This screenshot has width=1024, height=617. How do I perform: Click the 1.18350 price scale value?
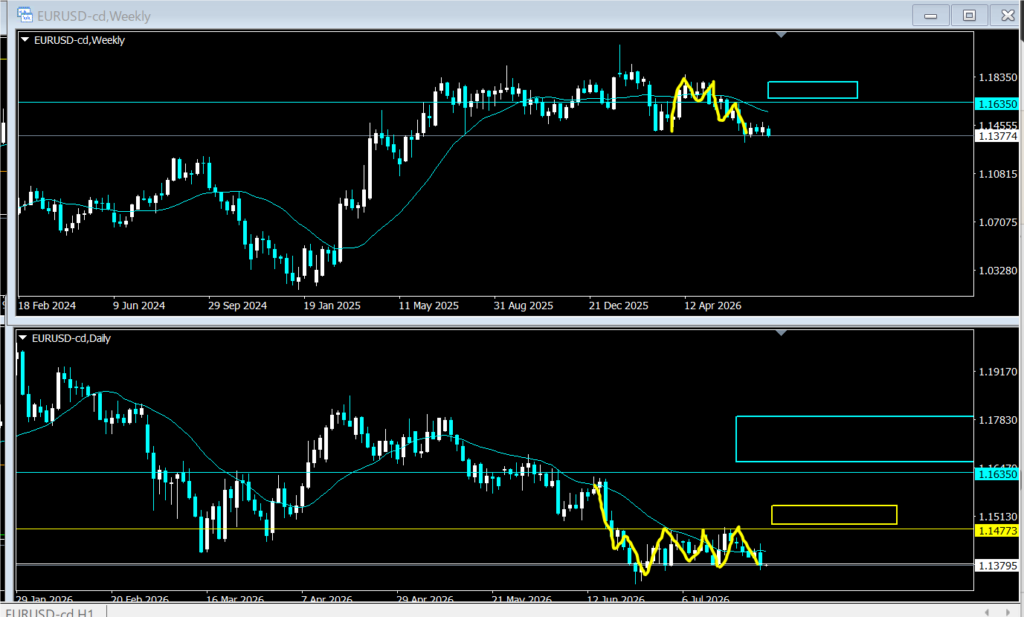(x=997, y=78)
